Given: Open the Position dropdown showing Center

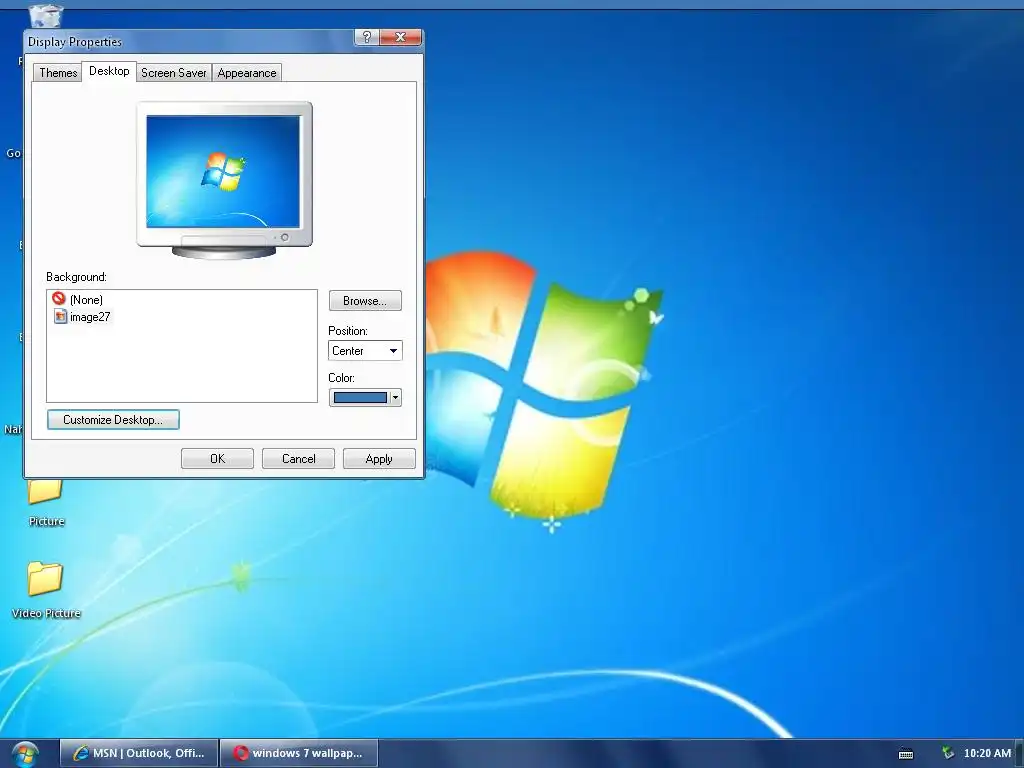Looking at the screenshot, I should click(x=365, y=351).
